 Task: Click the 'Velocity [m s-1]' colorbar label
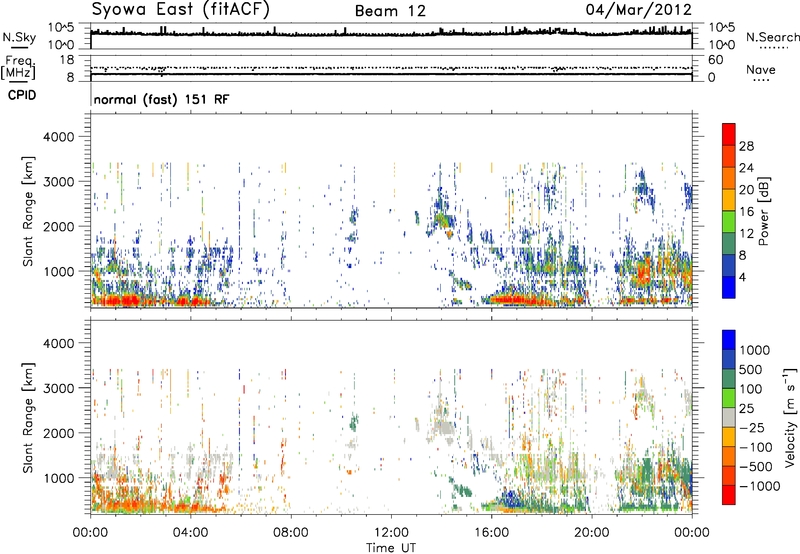coord(790,417)
